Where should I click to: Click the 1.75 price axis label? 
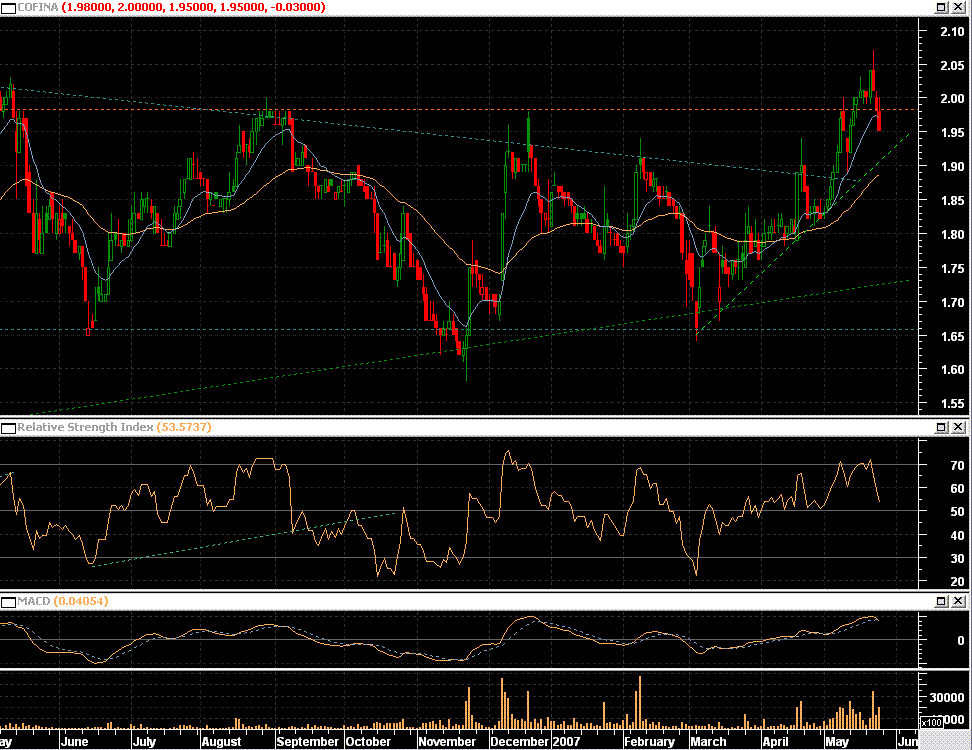tap(952, 269)
